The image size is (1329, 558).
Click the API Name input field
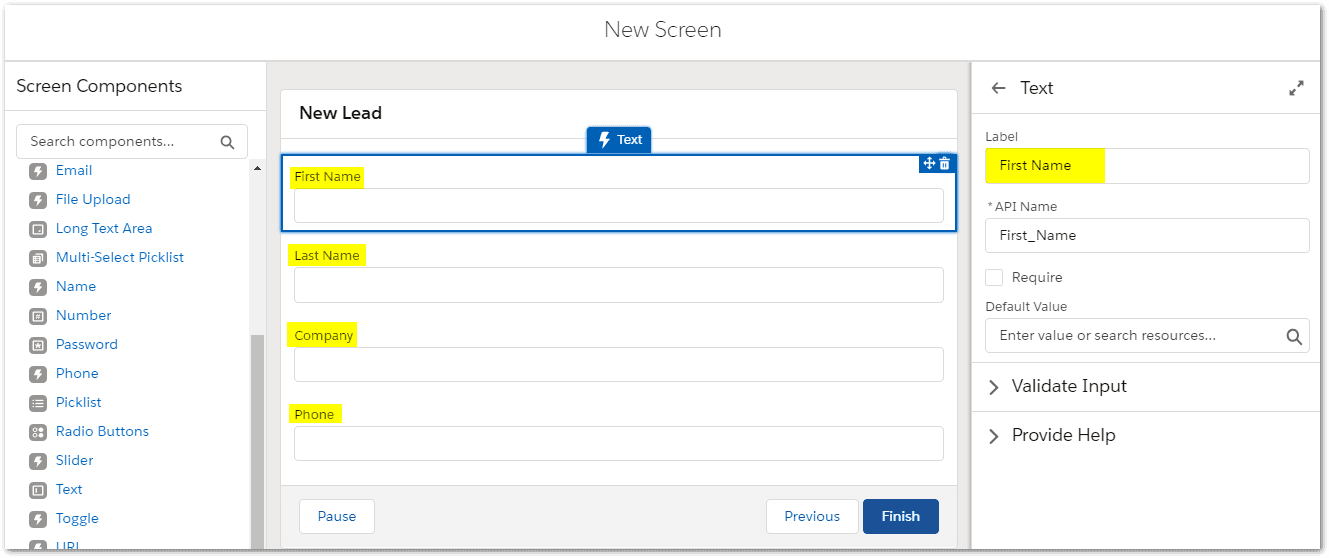point(1146,236)
